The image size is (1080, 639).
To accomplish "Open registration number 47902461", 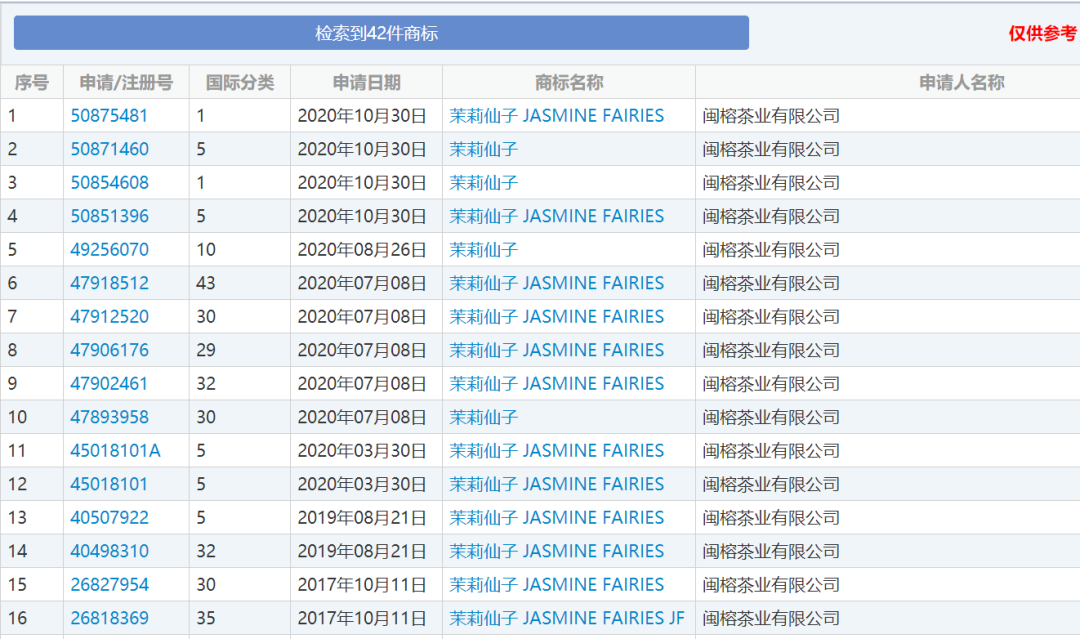I will tap(109, 384).
